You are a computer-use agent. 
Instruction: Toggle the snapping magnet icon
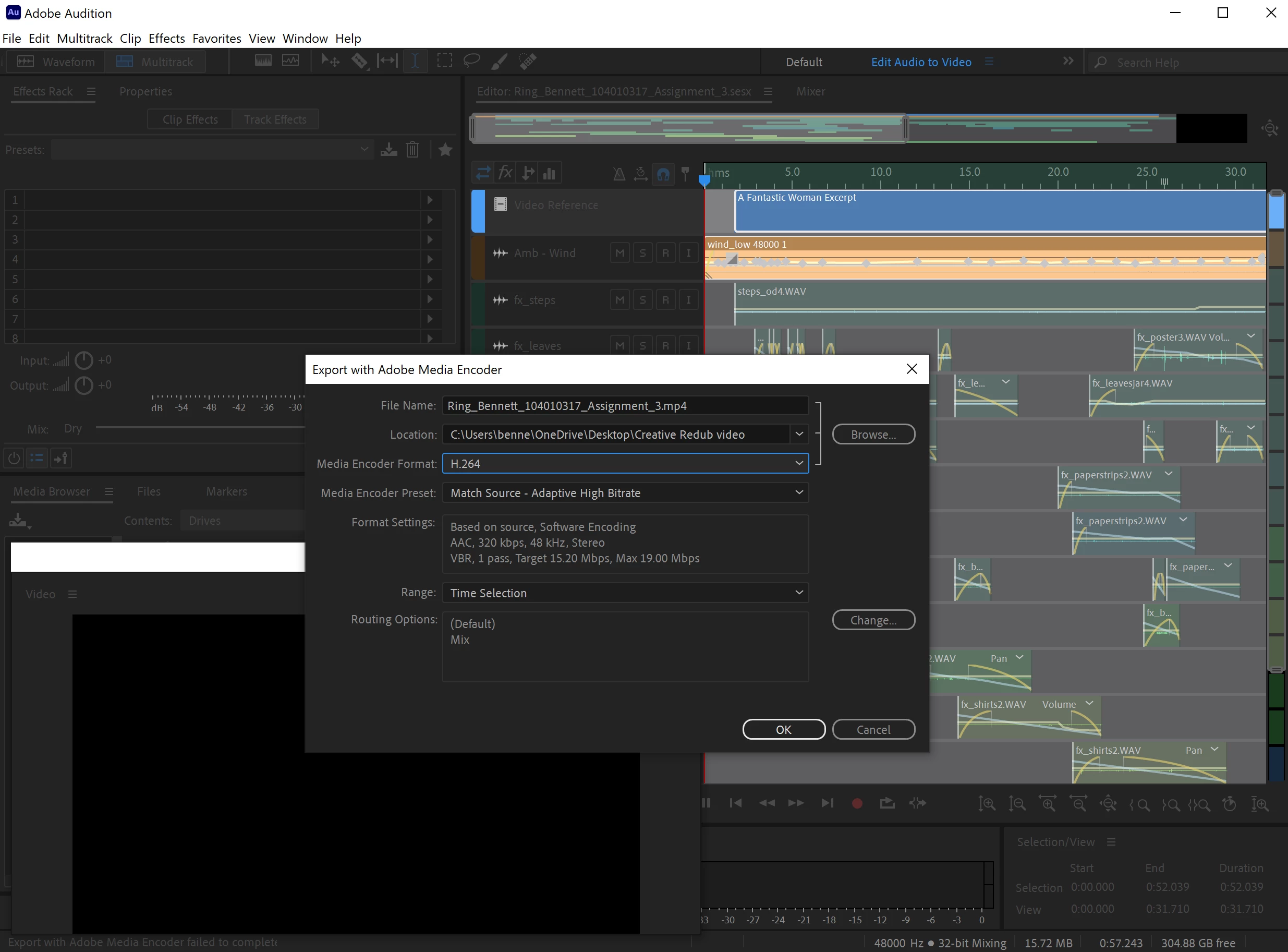[x=663, y=174]
